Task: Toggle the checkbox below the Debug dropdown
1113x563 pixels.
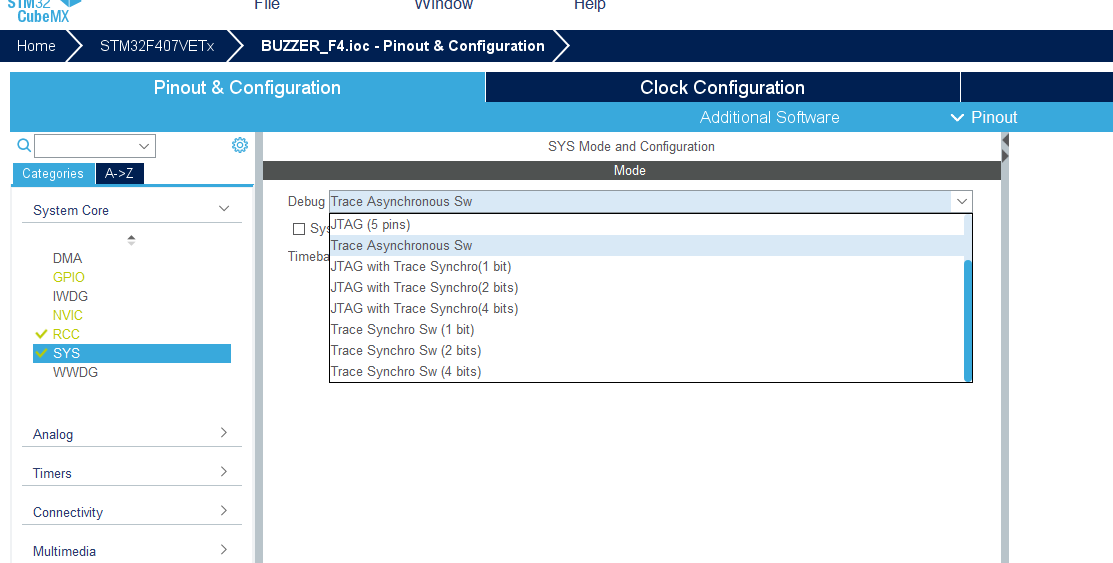Action: coord(298,229)
